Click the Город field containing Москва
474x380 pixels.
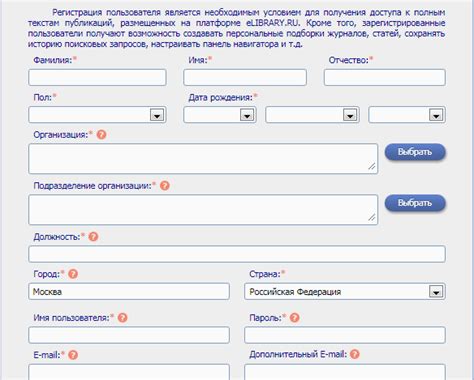[129, 292]
